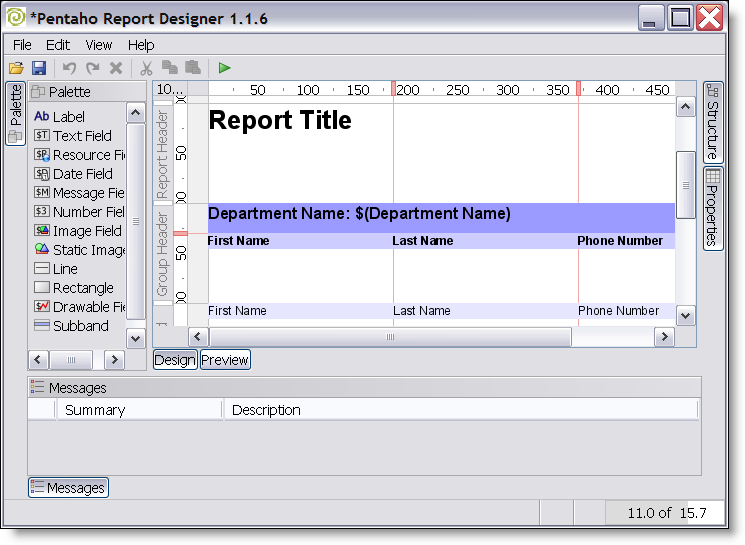Save the report with the floppy disk icon
This screenshot has width=745, height=545.
39,68
